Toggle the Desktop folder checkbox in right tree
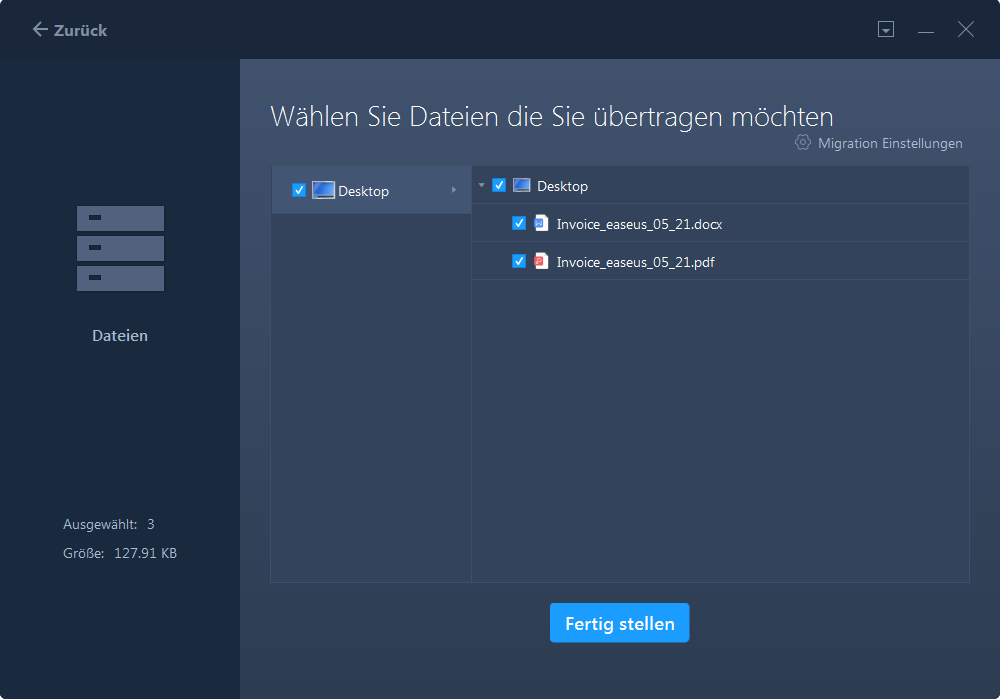 pos(499,186)
